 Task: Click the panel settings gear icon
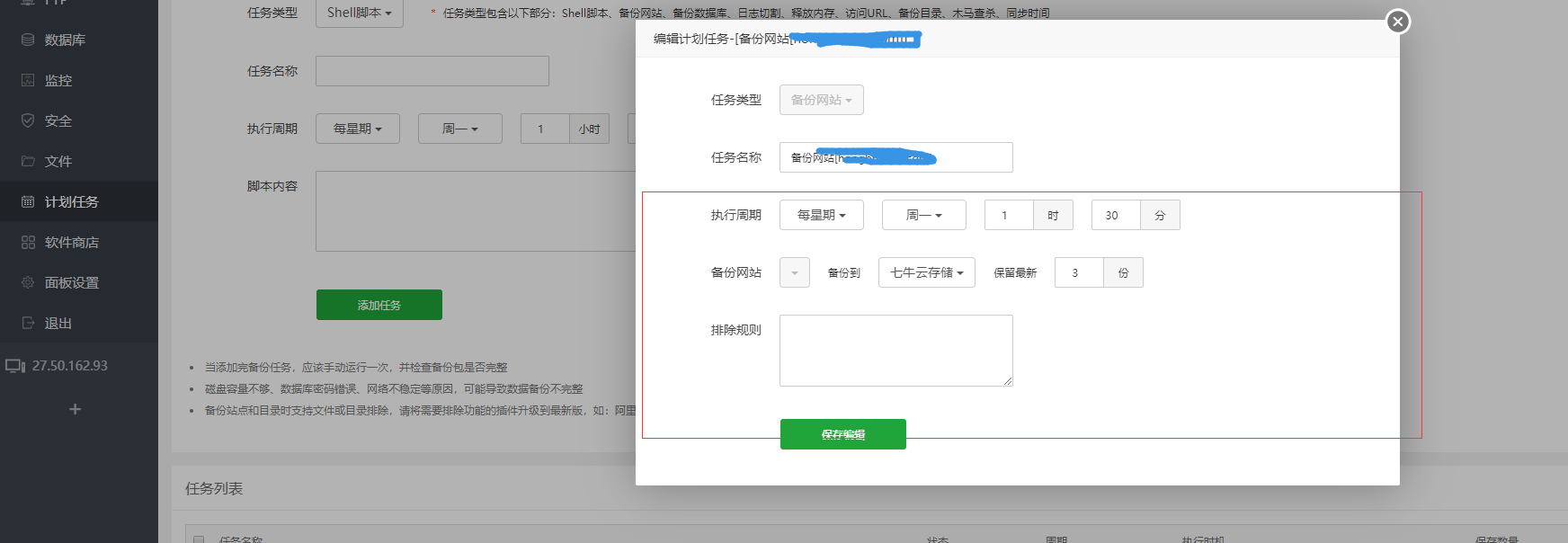[x=28, y=282]
